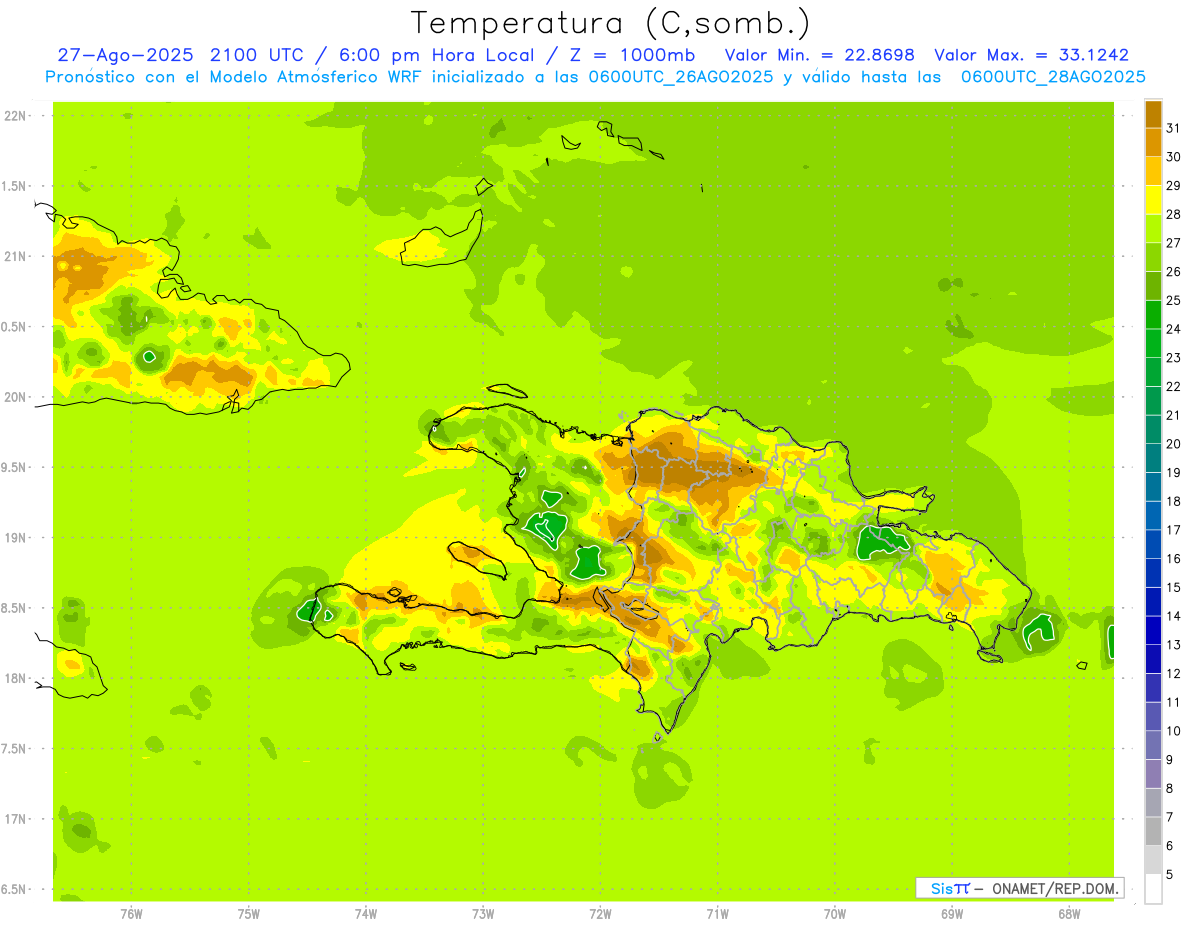Click the dark blue swatch between 13 and 14
Viewport: 1200px width, 927px height.
pos(1153,631)
